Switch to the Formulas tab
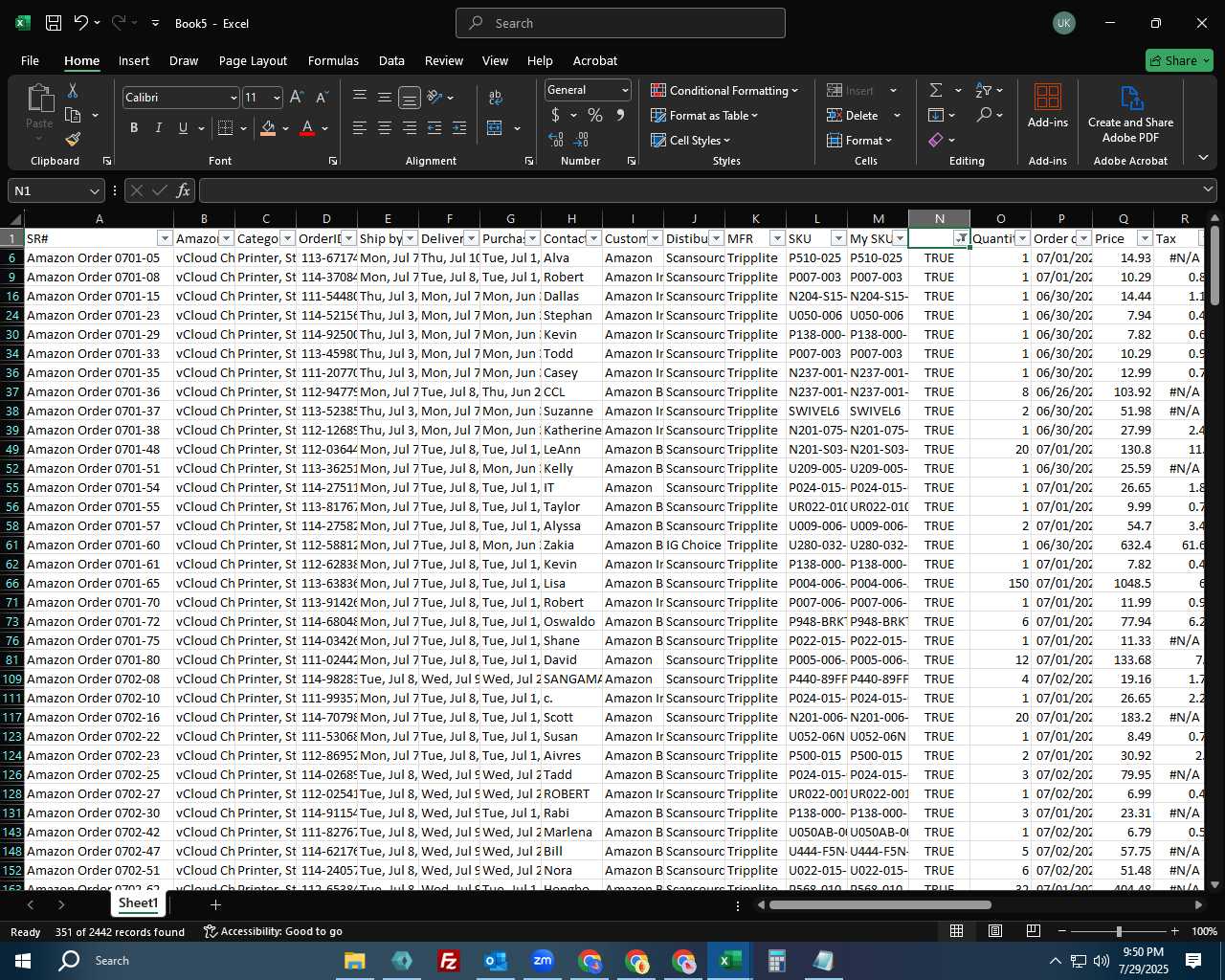This screenshot has width=1225, height=980. pos(333,60)
